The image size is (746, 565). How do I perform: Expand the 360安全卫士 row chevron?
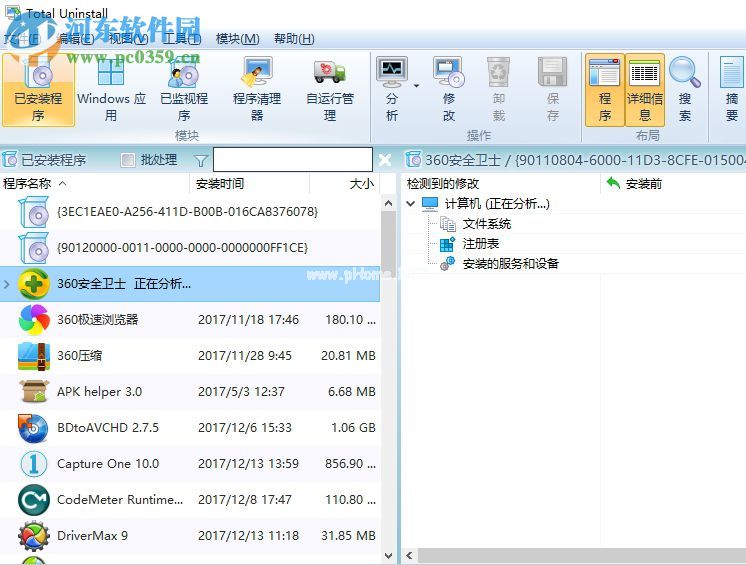click(7, 284)
